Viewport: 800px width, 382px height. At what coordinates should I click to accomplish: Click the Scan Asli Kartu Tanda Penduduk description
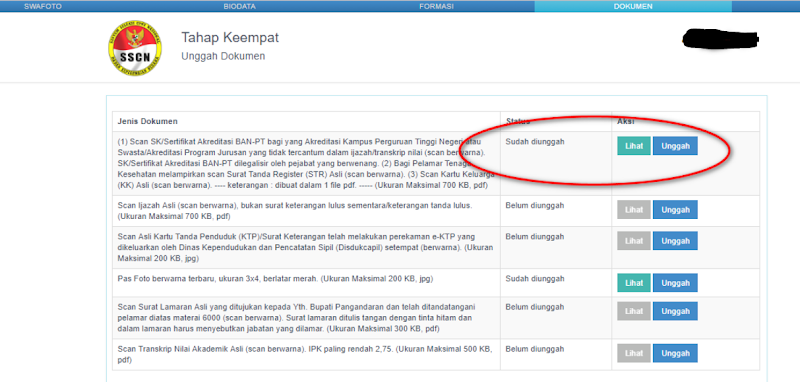click(304, 247)
